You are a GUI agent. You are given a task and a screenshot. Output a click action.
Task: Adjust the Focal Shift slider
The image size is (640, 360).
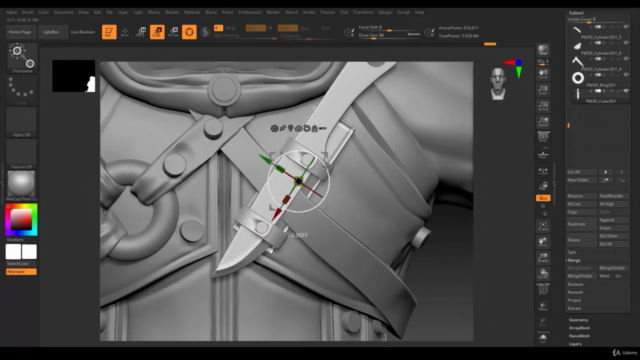(389, 28)
